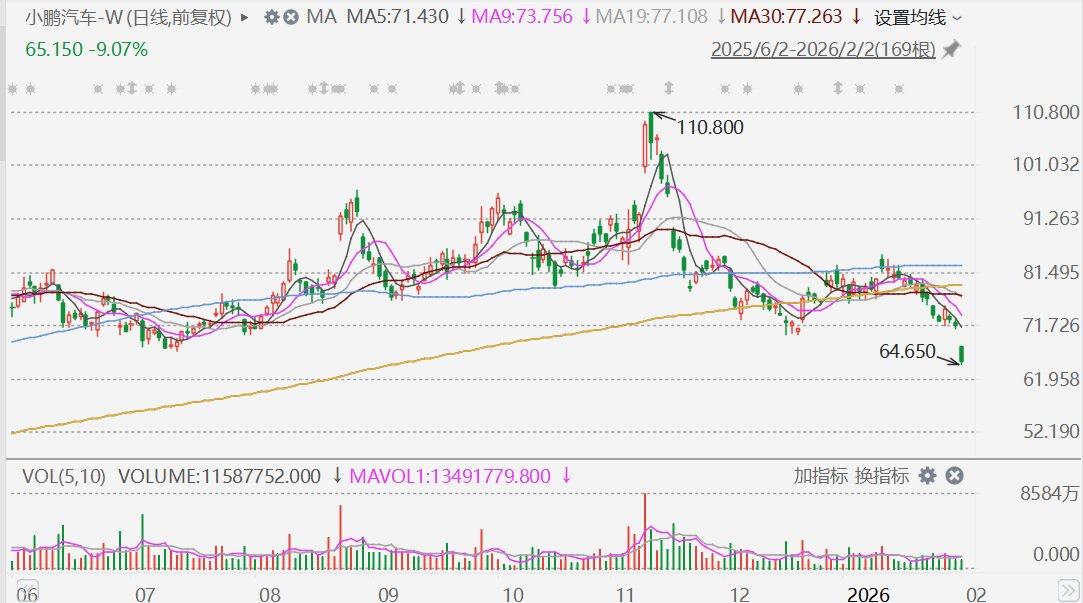Image resolution: width=1083 pixels, height=603 pixels.
Task: Click the 换指标 switch indicator option
Action: pos(881,476)
